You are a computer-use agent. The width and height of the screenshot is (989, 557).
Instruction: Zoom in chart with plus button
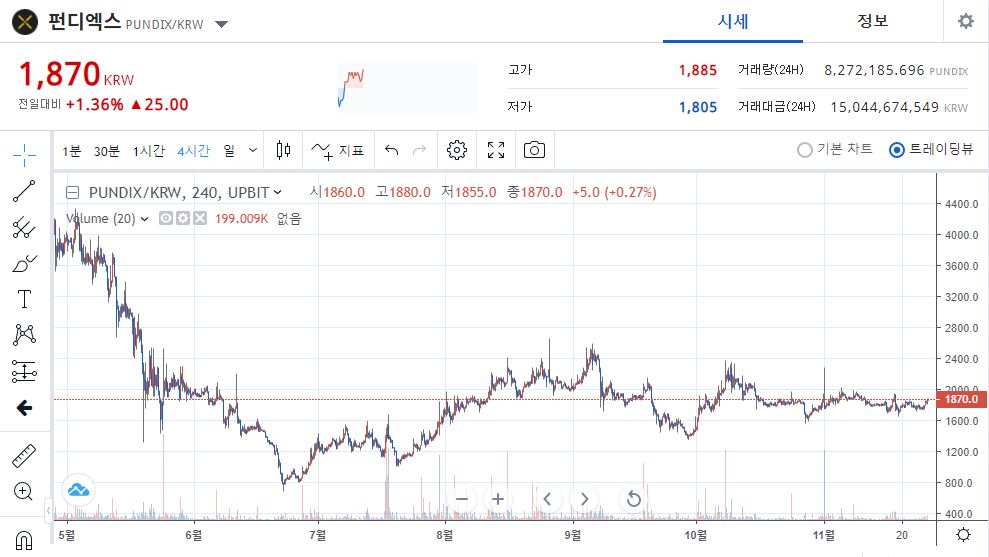(x=498, y=499)
